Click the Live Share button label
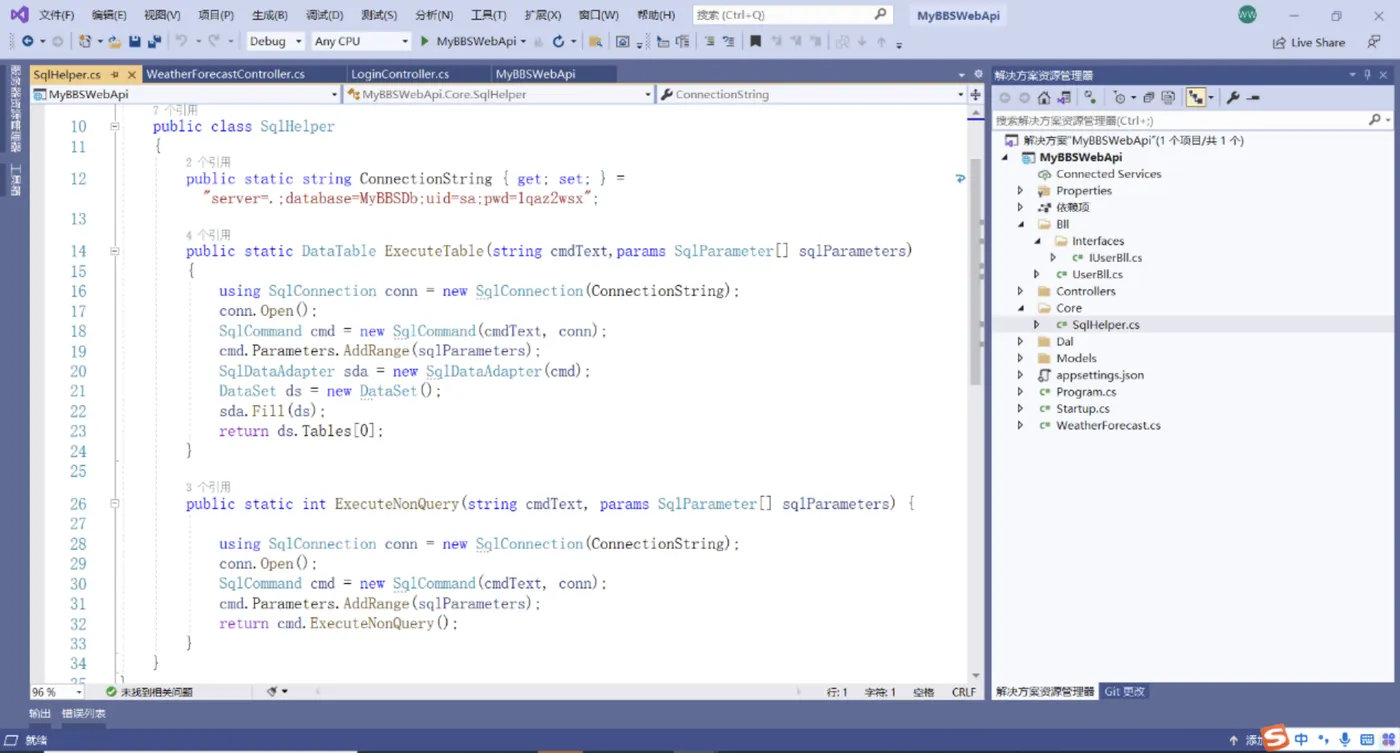The width and height of the screenshot is (1400, 753). tap(1318, 42)
